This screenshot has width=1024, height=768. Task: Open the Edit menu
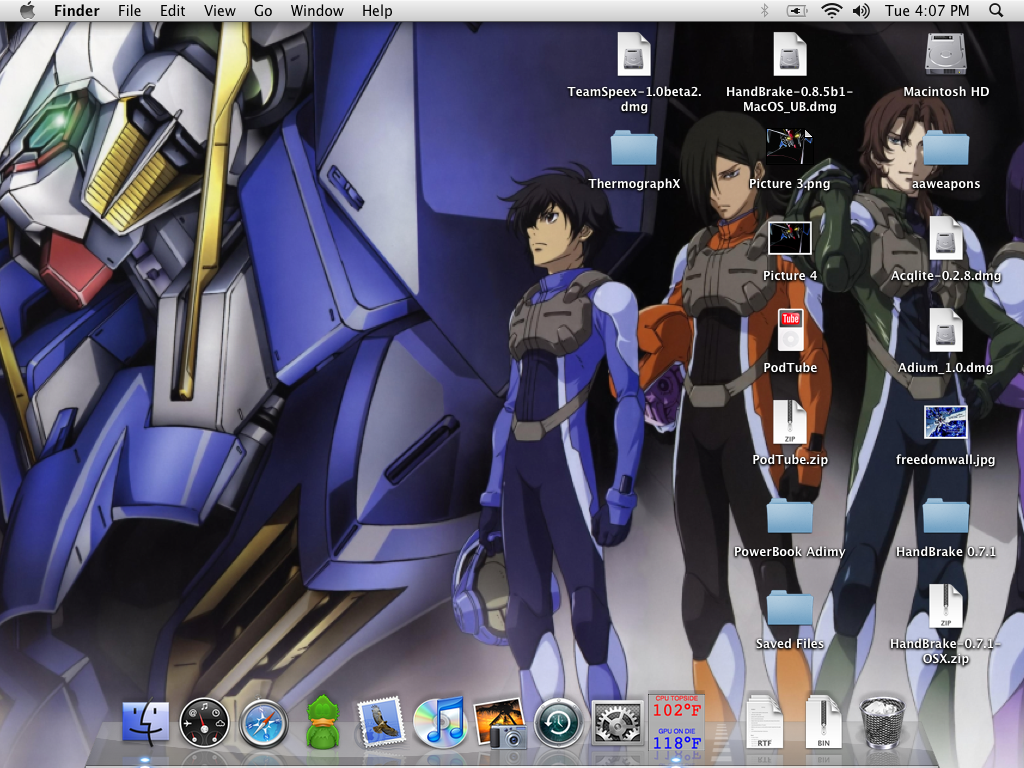coord(172,10)
